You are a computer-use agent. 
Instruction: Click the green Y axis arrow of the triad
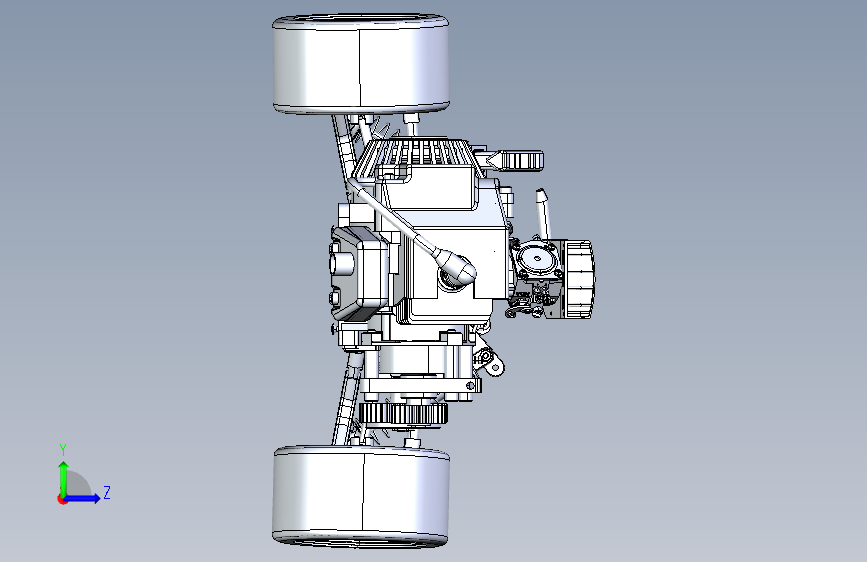point(64,479)
